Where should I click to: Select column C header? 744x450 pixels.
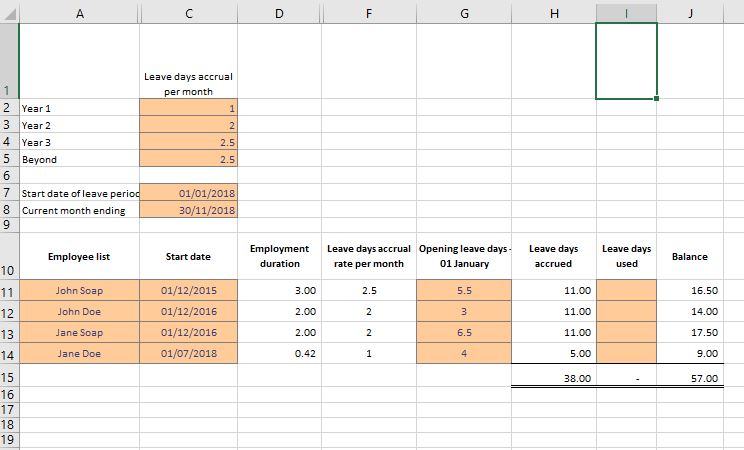[188, 10]
